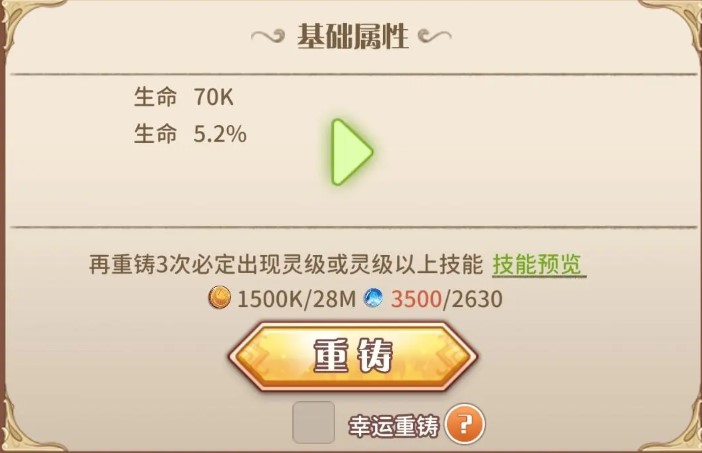The width and height of the screenshot is (702, 453).
Task: Open the orange question mark help icon
Action: (465, 423)
